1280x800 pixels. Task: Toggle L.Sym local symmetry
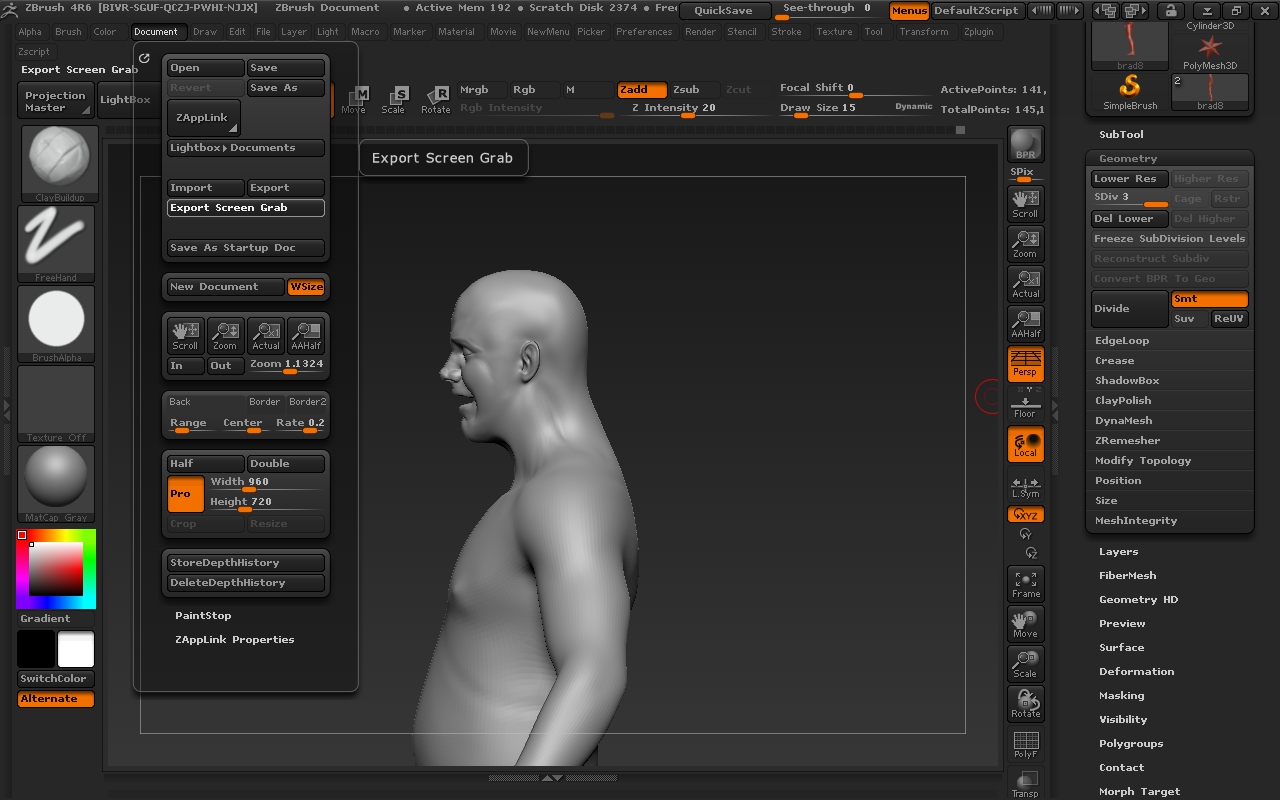tap(1025, 487)
